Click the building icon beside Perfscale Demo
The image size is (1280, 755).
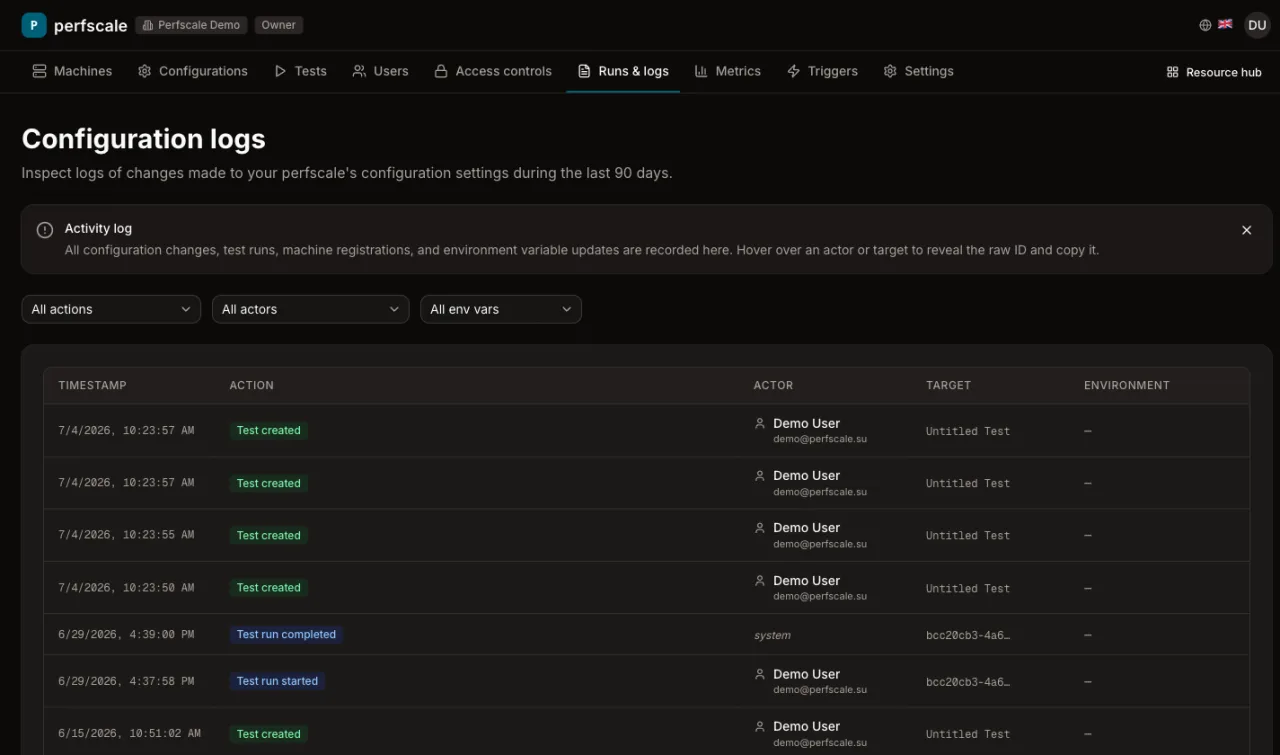pyautogui.click(x=147, y=25)
